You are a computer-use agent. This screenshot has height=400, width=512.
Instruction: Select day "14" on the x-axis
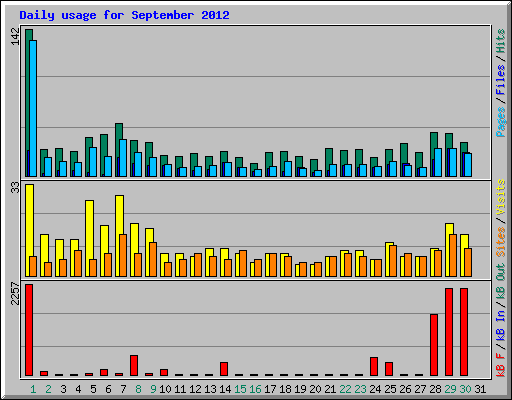pyautogui.click(x=225, y=389)
